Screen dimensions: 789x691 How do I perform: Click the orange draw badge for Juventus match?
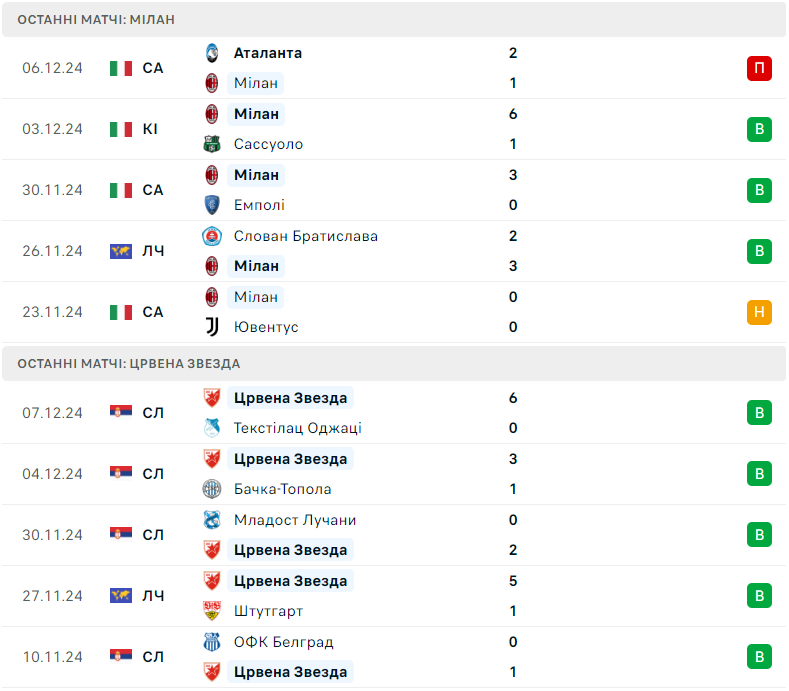click(759, 312)
